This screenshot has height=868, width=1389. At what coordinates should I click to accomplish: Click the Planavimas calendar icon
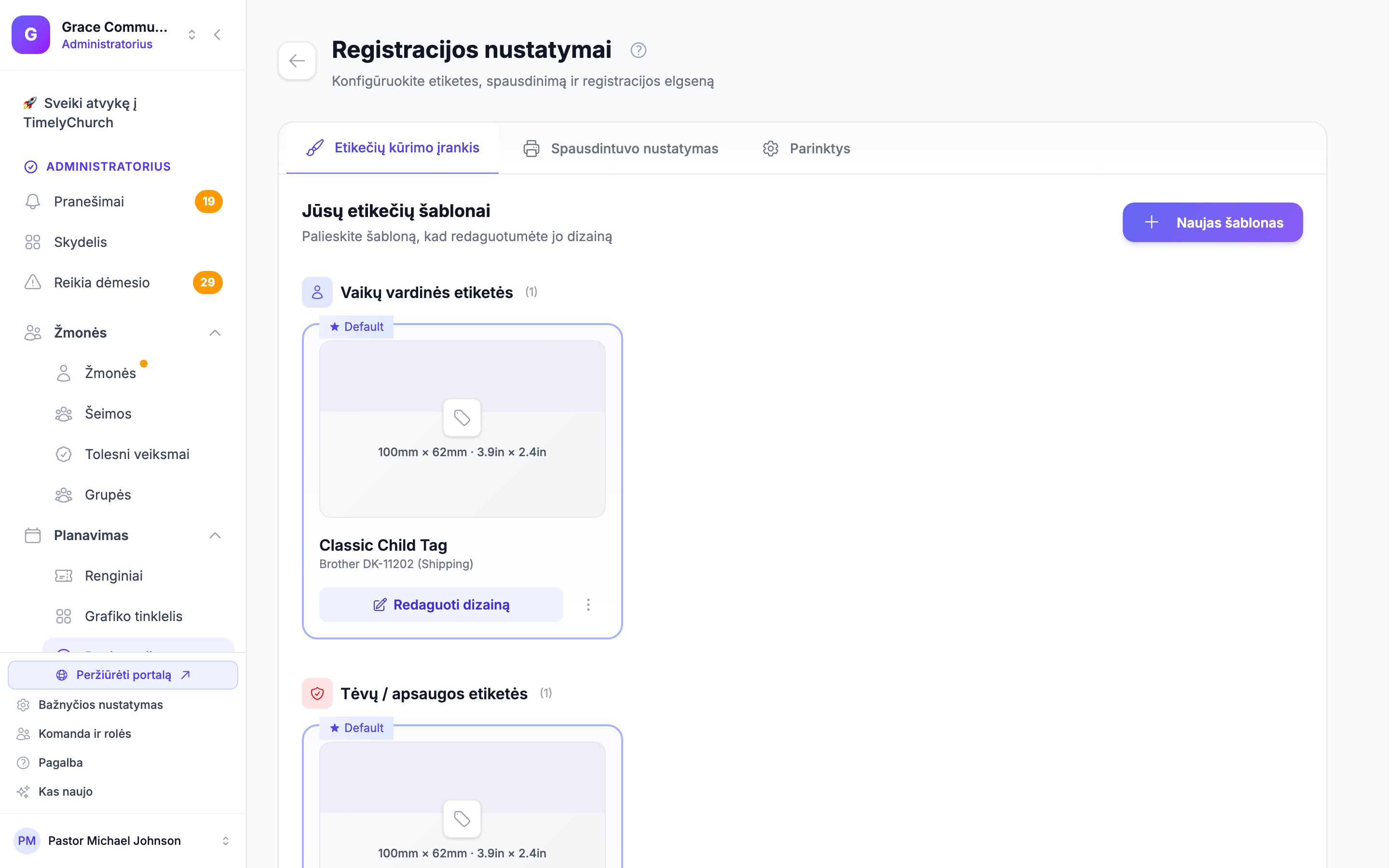(33, 536)
